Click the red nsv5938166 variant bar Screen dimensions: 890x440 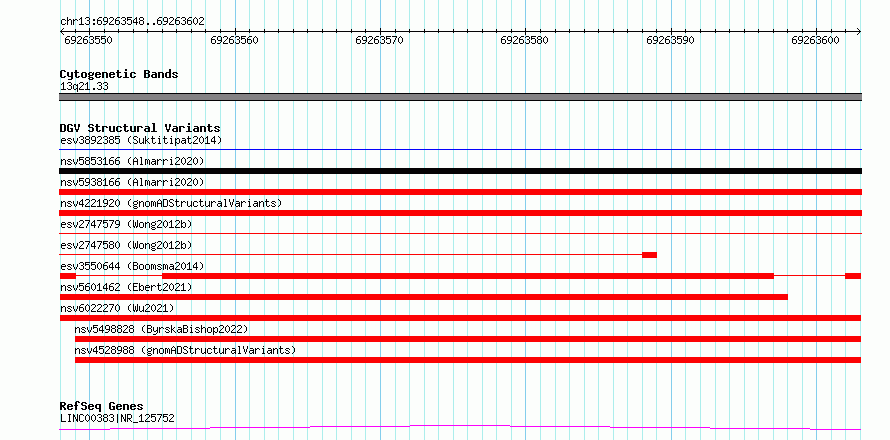coord(460,192)
